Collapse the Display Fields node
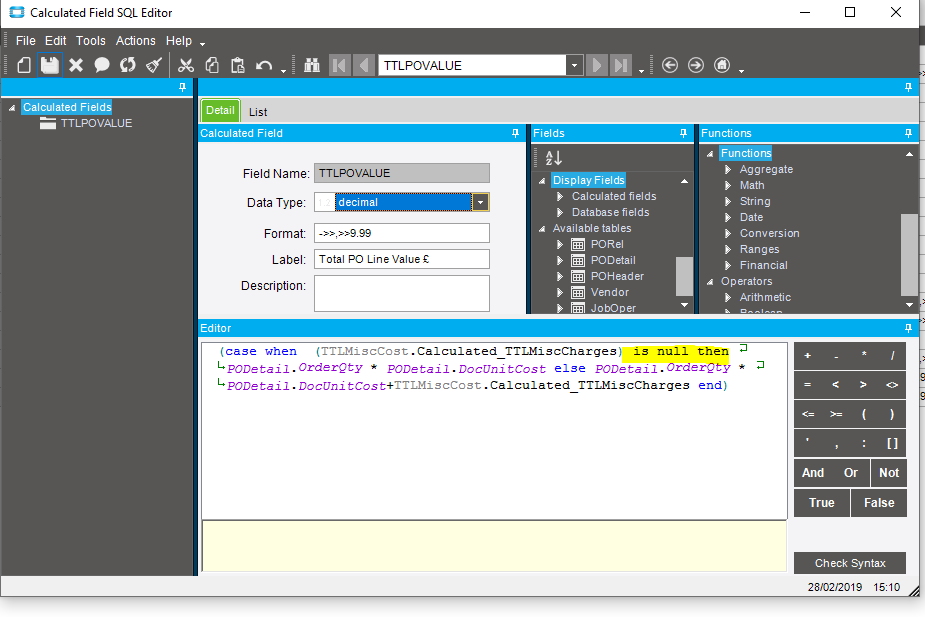This screenshot has height=617, width=925. [x=542, y=181]
